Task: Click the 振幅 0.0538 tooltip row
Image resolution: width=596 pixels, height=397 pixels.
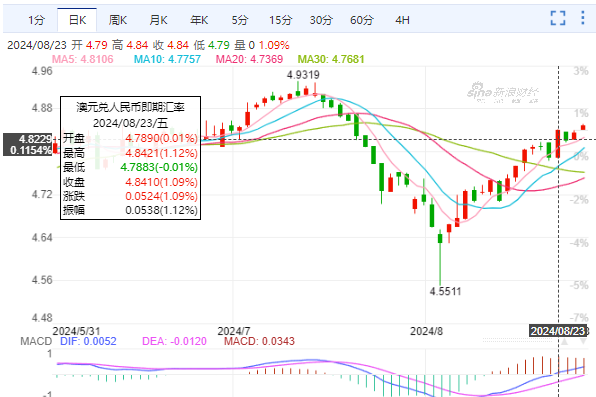Action: (130, 210)
